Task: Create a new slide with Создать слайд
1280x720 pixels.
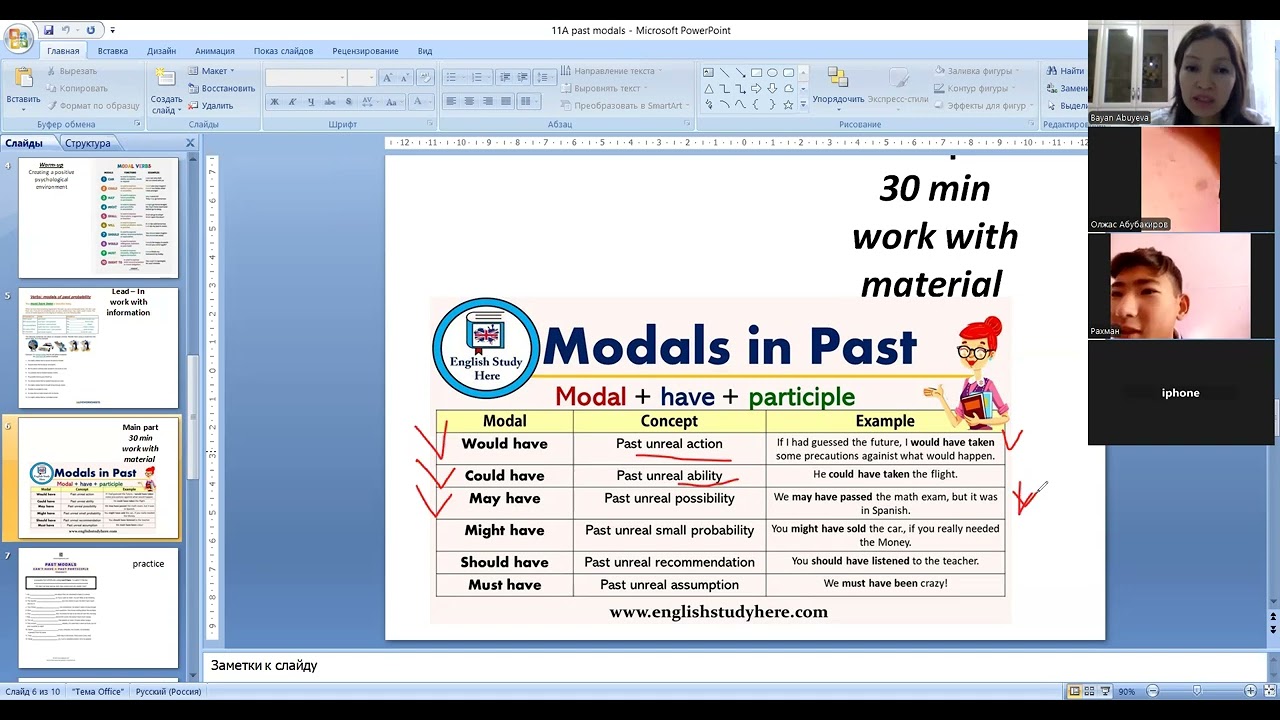Action: 166,90
